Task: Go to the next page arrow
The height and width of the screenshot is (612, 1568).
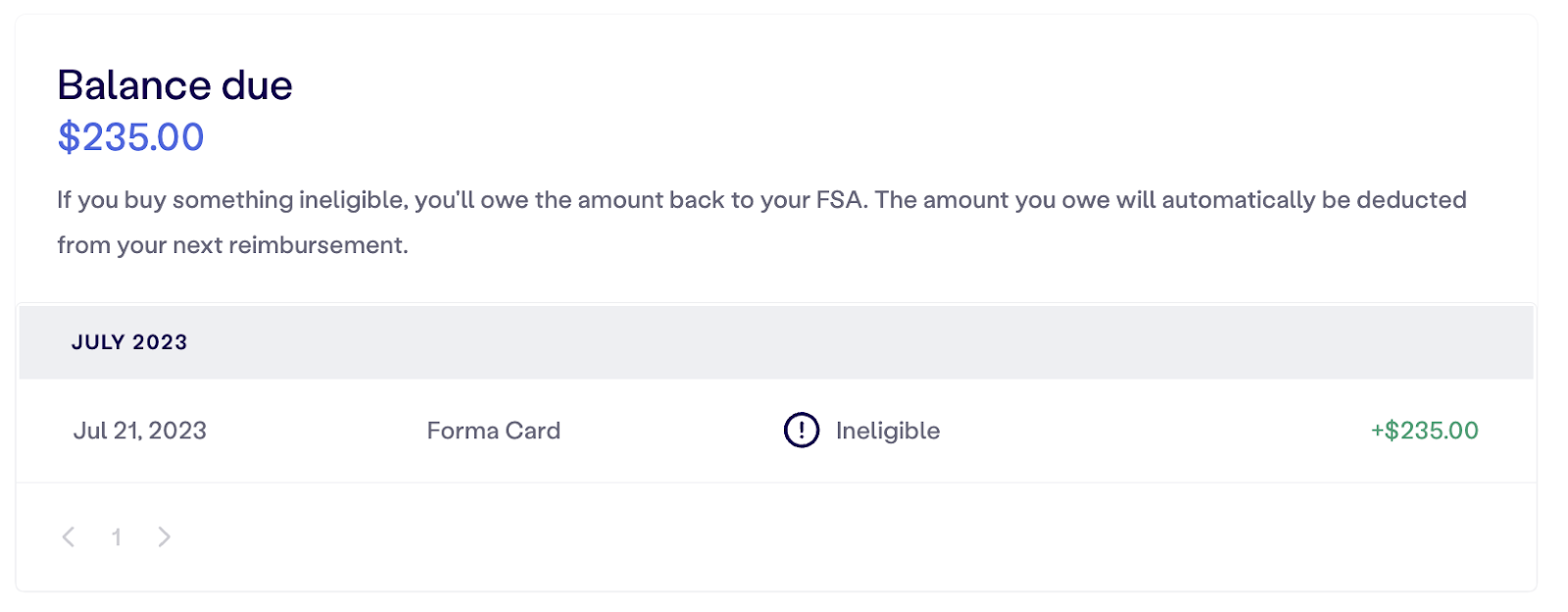Action: [x=164, y=536]
